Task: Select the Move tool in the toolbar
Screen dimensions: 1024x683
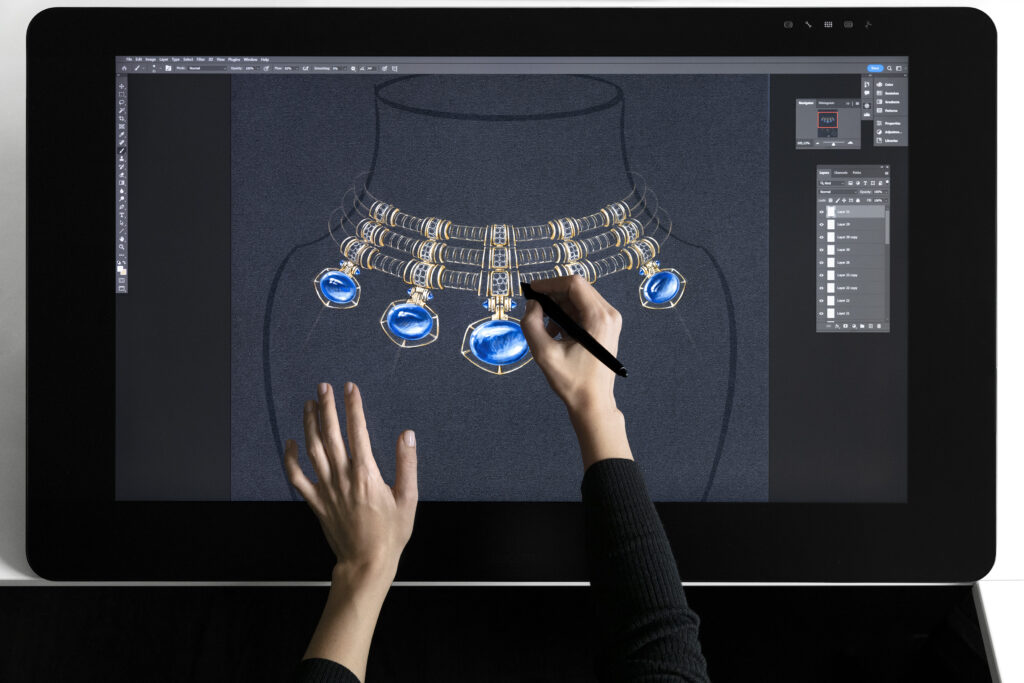Action: 122,86
